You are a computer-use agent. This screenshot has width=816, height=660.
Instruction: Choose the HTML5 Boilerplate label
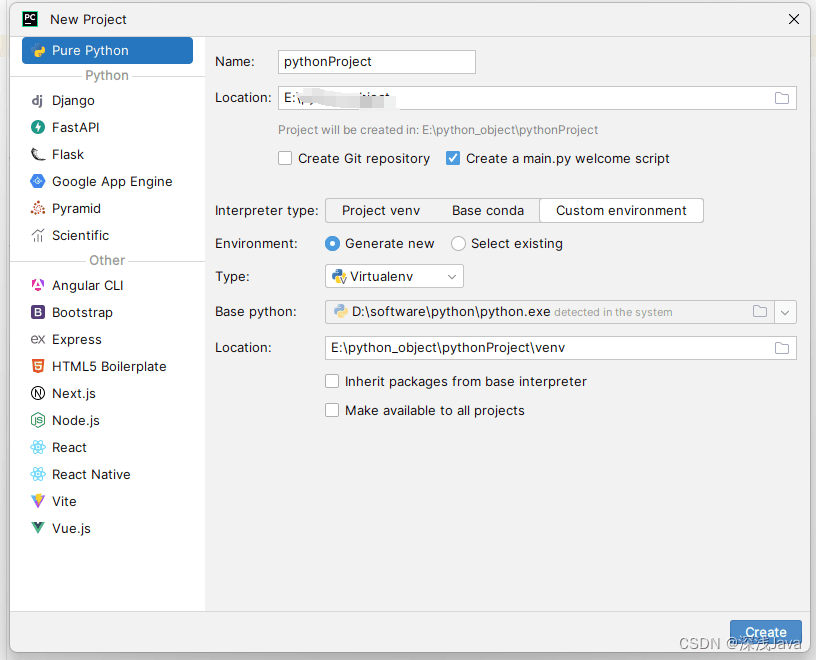[x=109, y=366]
